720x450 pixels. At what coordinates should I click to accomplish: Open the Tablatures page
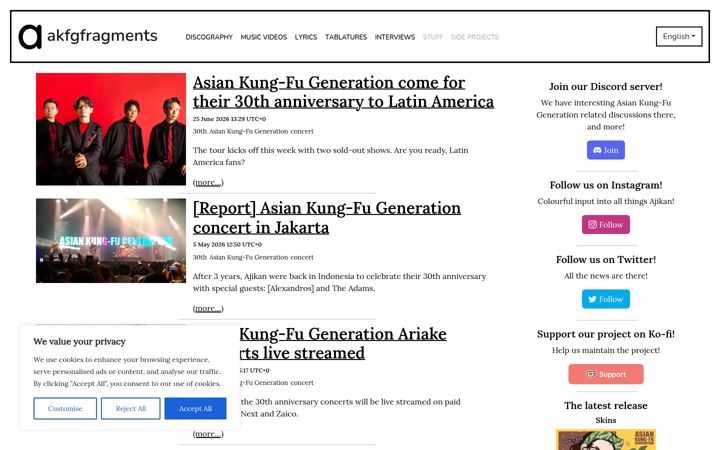tap(346, 37)
